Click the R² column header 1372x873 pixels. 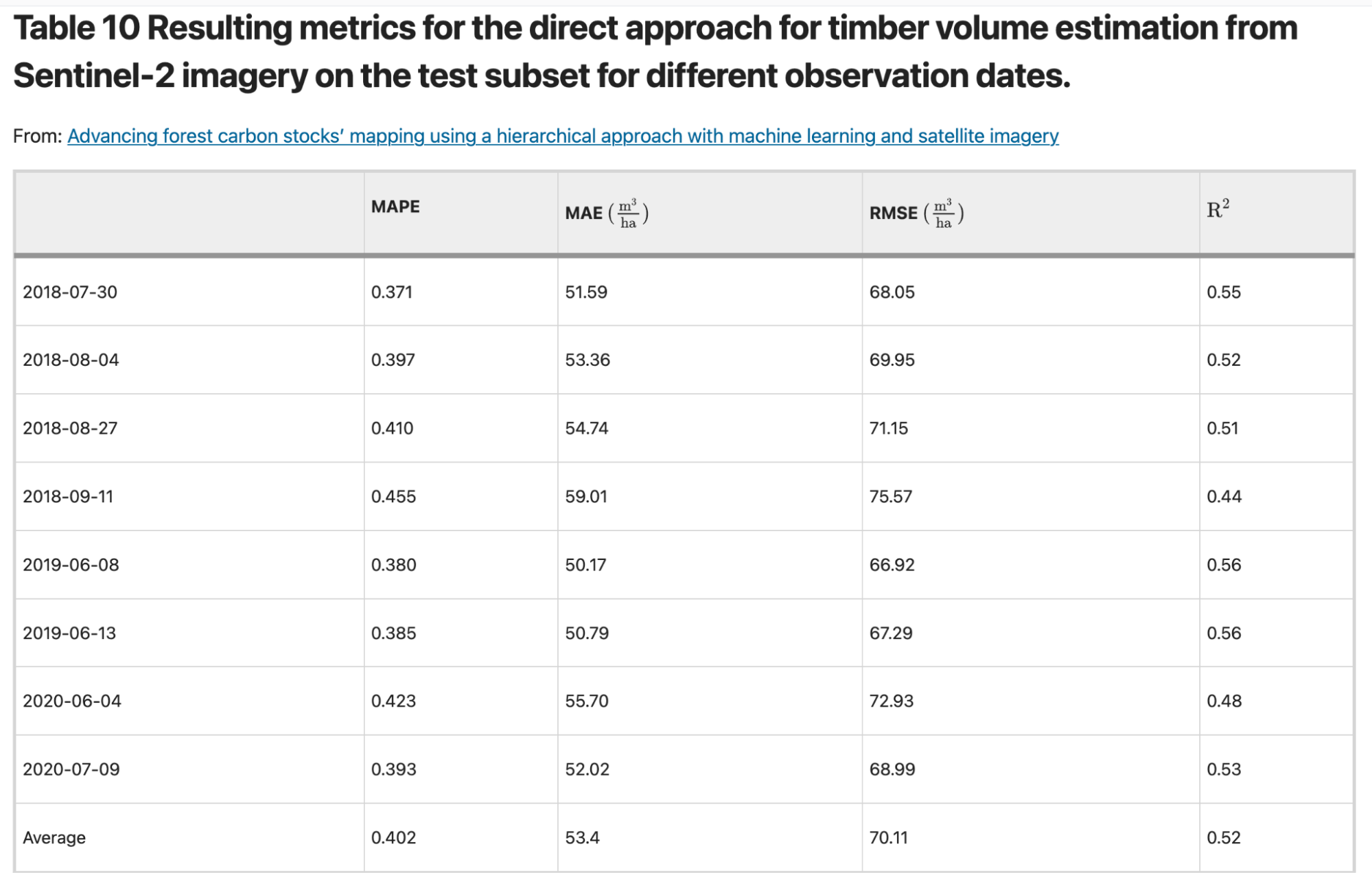tap(1218, 209)
